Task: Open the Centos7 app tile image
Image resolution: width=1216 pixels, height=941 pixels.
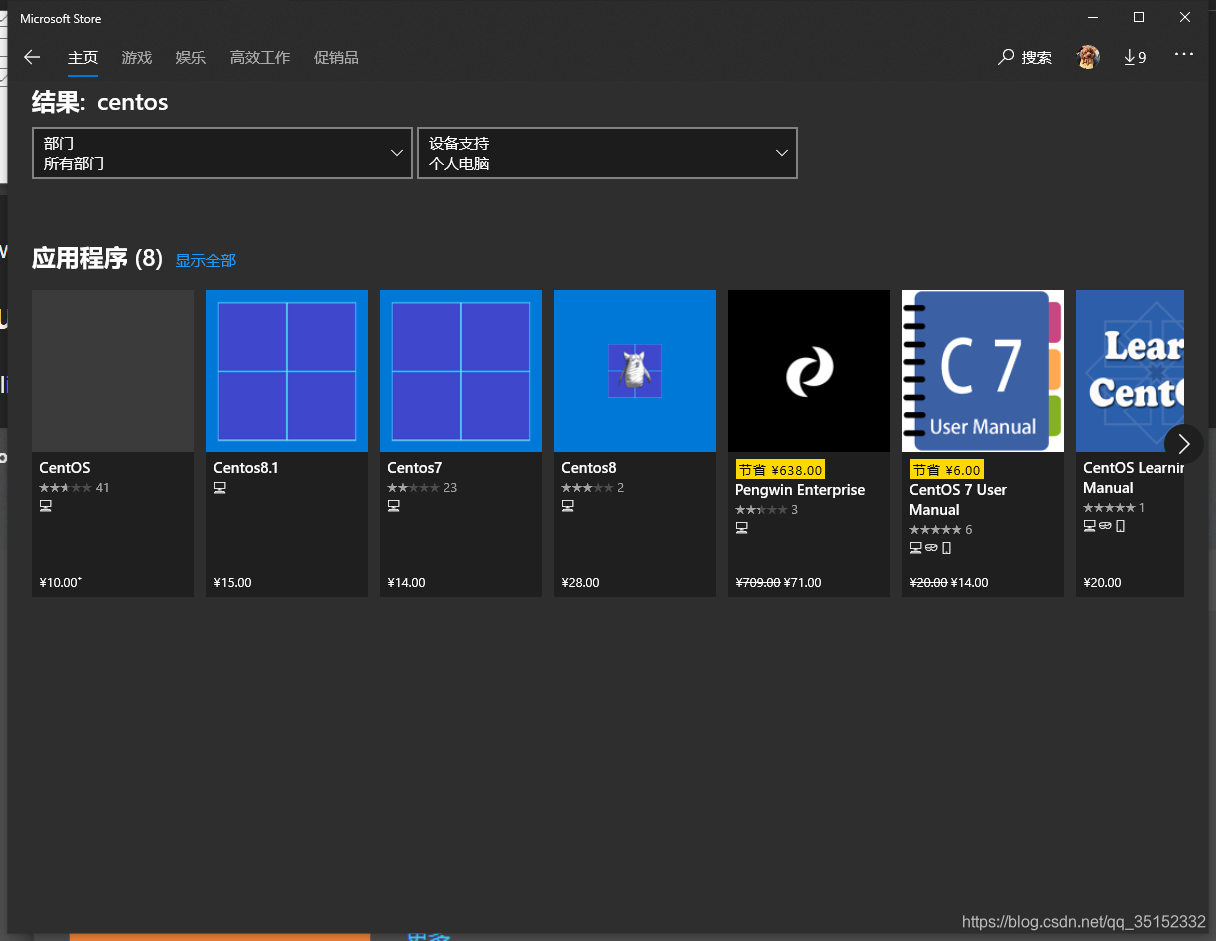Action: pos(461,371)
